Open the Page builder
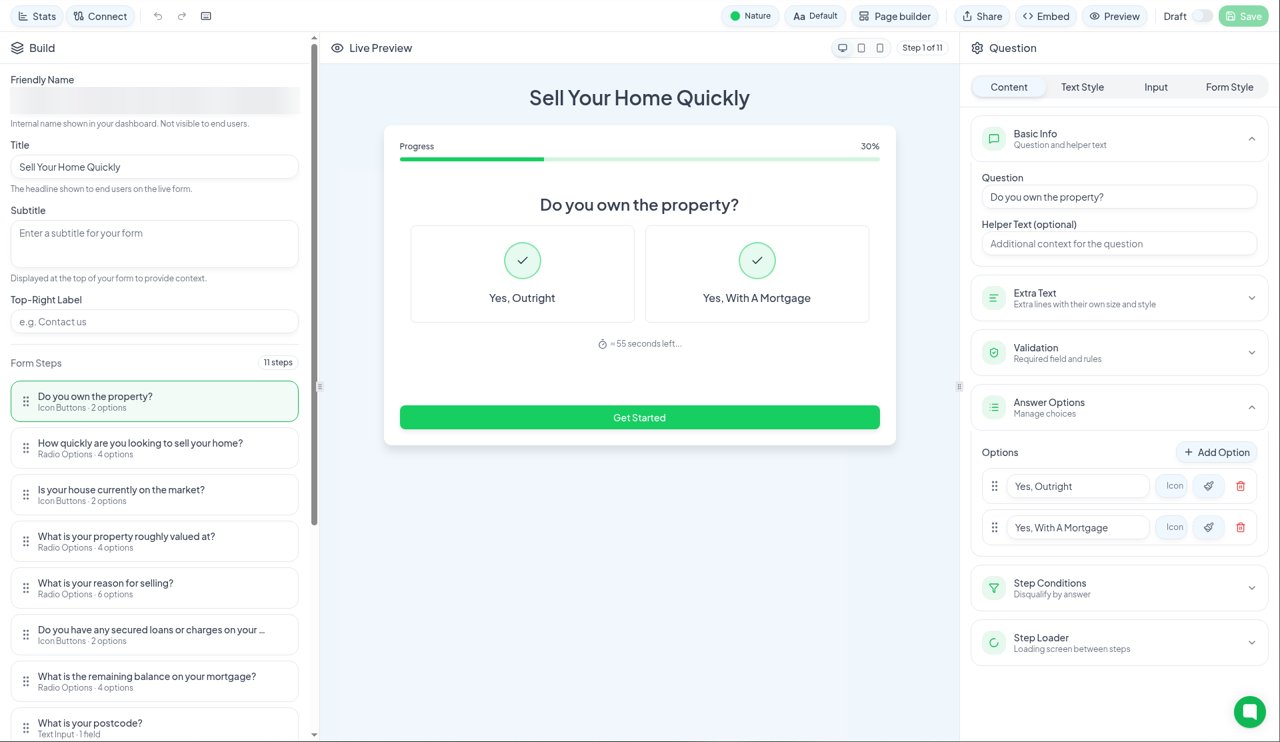Screen dimensions: 1280x742 point(895,16)
